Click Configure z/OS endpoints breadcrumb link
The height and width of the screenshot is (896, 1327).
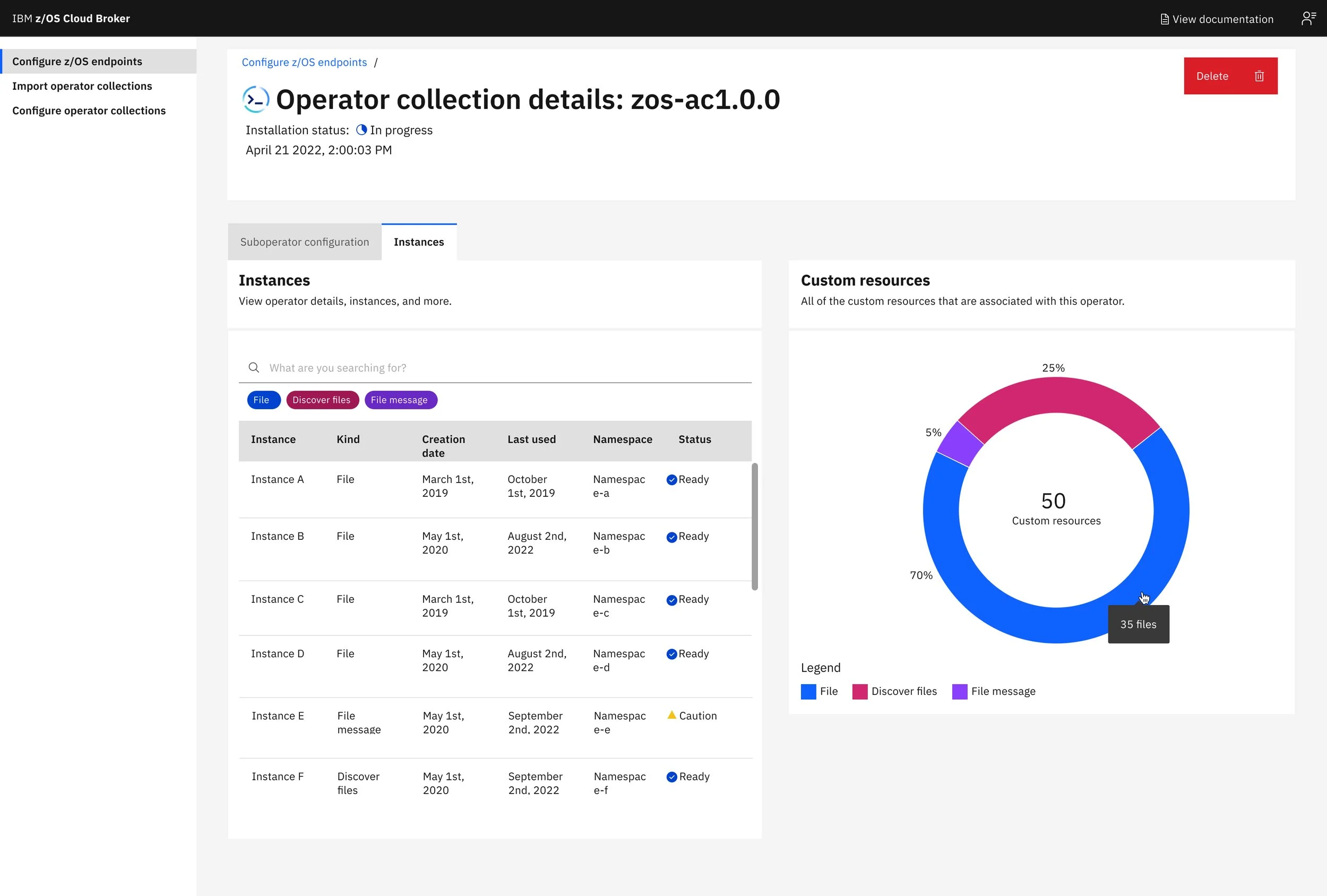304,62
